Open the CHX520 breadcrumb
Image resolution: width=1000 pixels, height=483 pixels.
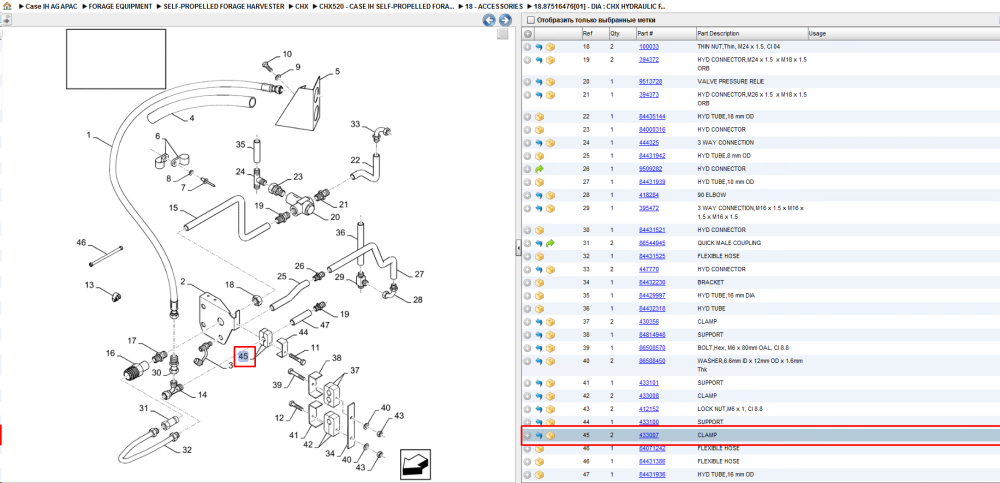(x=387, y=6)
